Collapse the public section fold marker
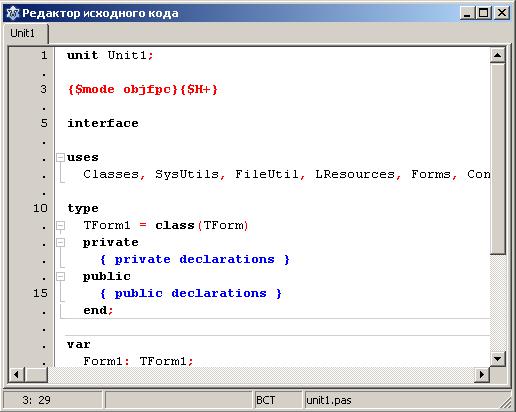 click(x=60, y=276)
